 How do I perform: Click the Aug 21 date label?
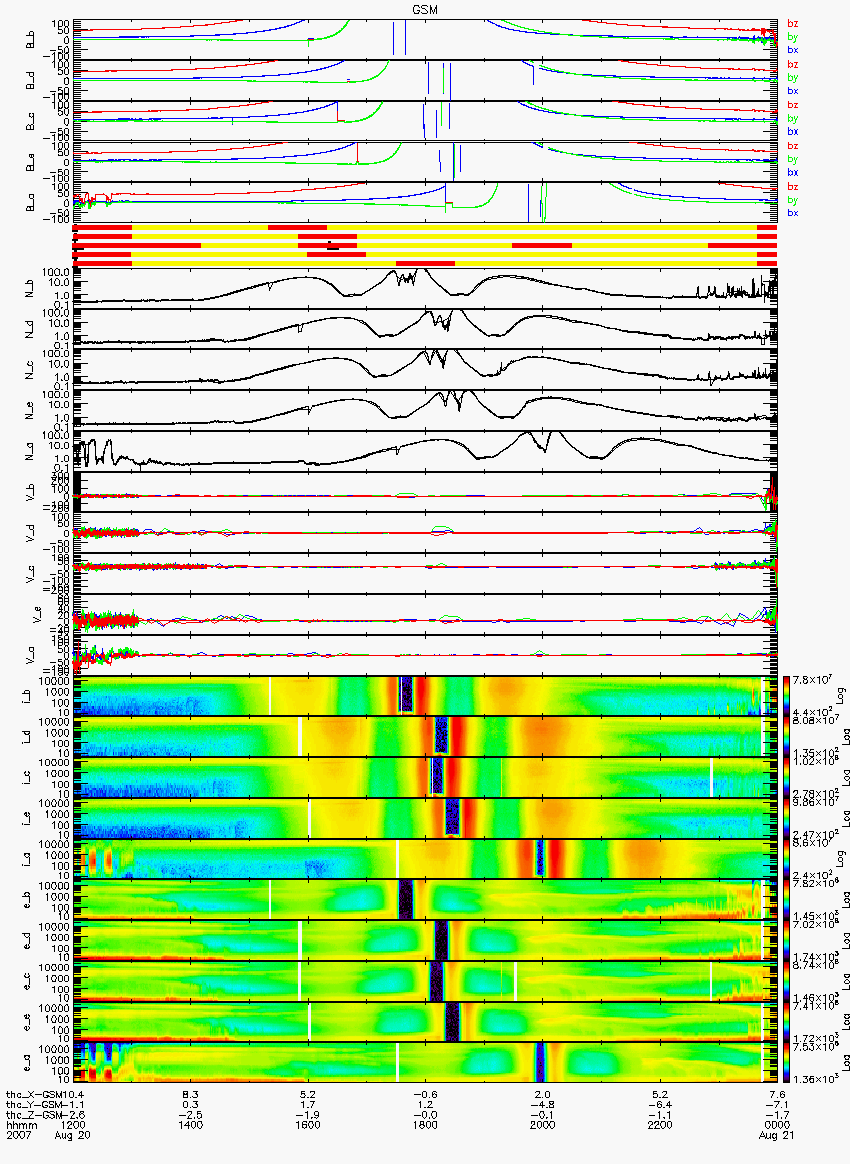[777, 1135]
